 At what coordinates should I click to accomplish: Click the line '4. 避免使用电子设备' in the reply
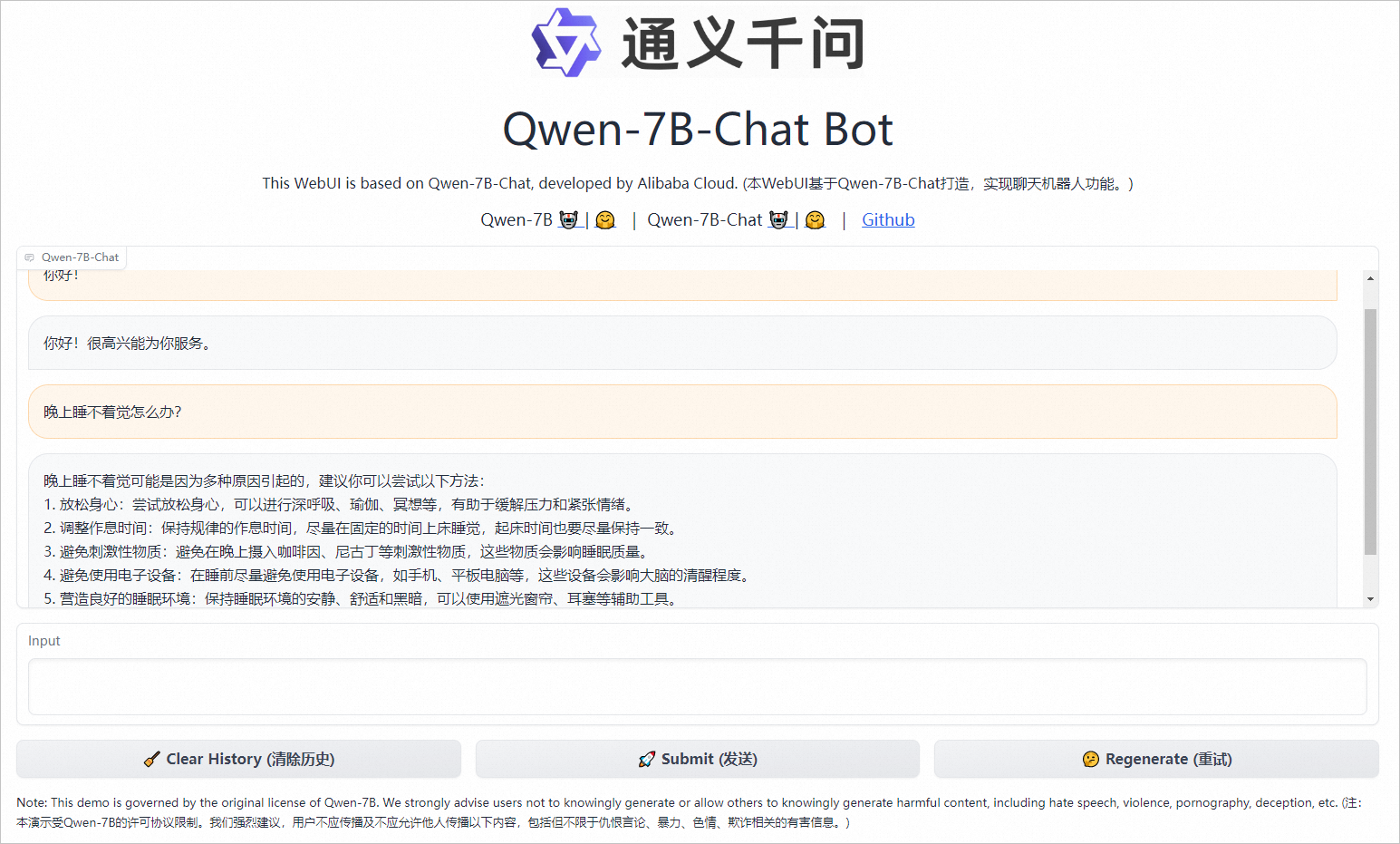coord(399,575)
